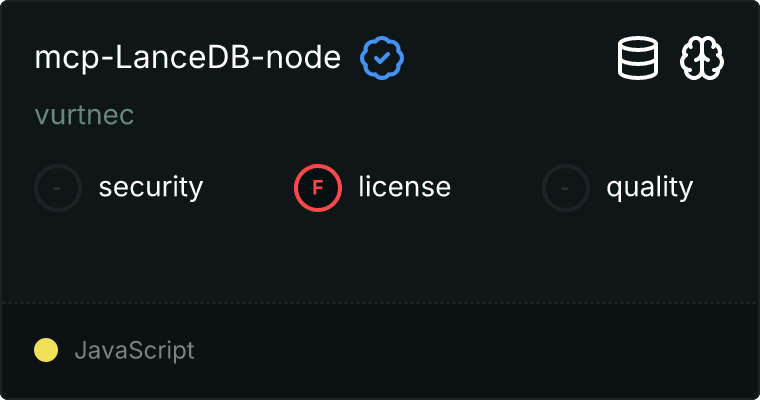Click the blue verified badge icon
Viewport: 760px width, 400px height.
click(382, 59)
